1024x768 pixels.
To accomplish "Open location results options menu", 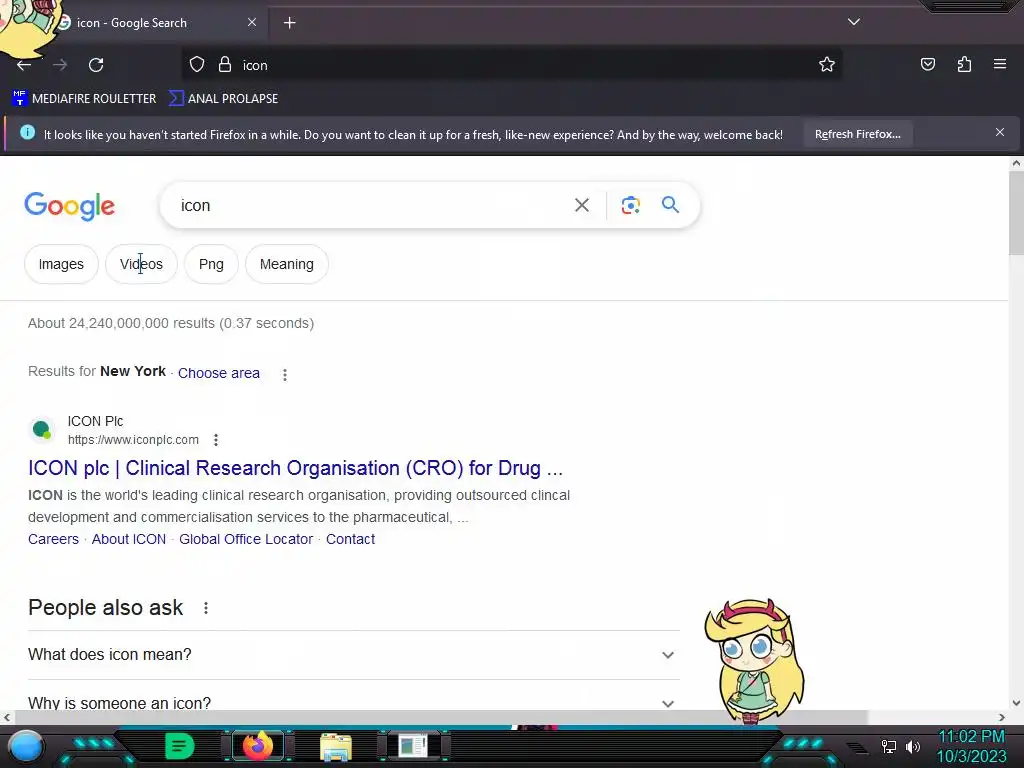I will 285,375.
